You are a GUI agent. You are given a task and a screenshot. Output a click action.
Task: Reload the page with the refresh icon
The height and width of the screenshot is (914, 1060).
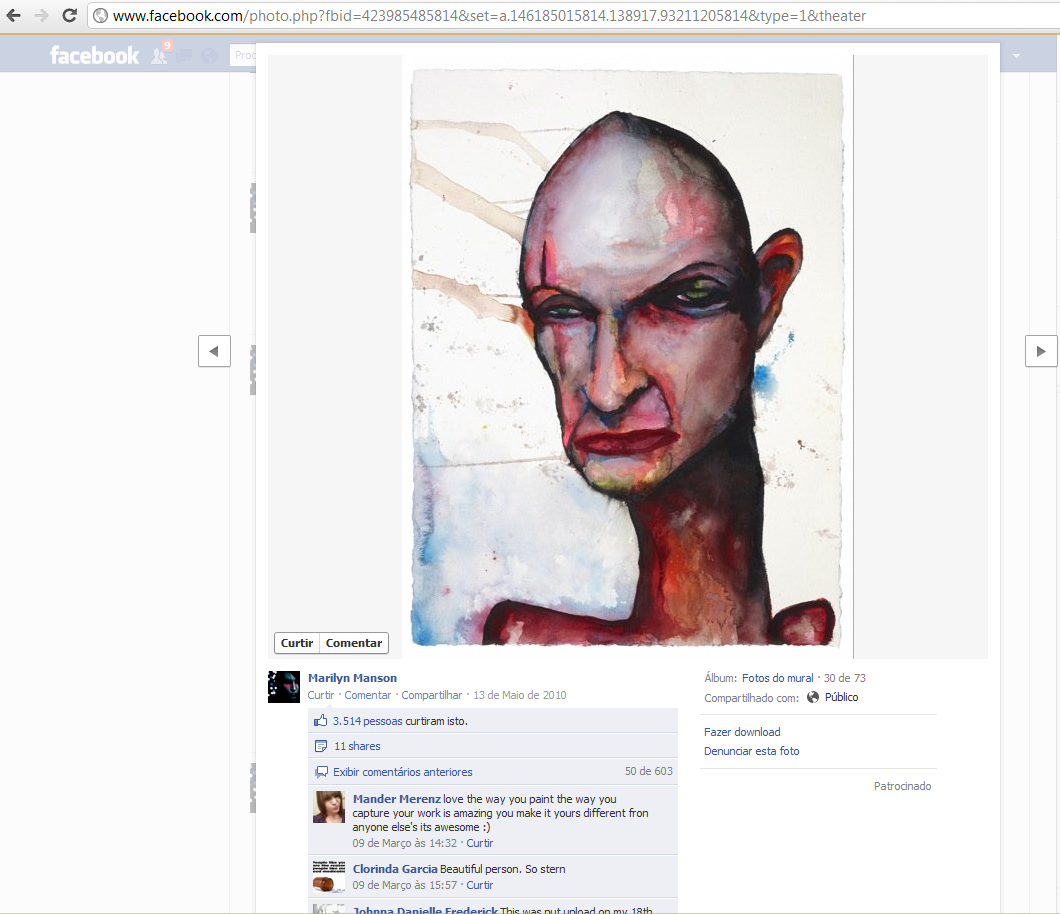tap(69, 16)
